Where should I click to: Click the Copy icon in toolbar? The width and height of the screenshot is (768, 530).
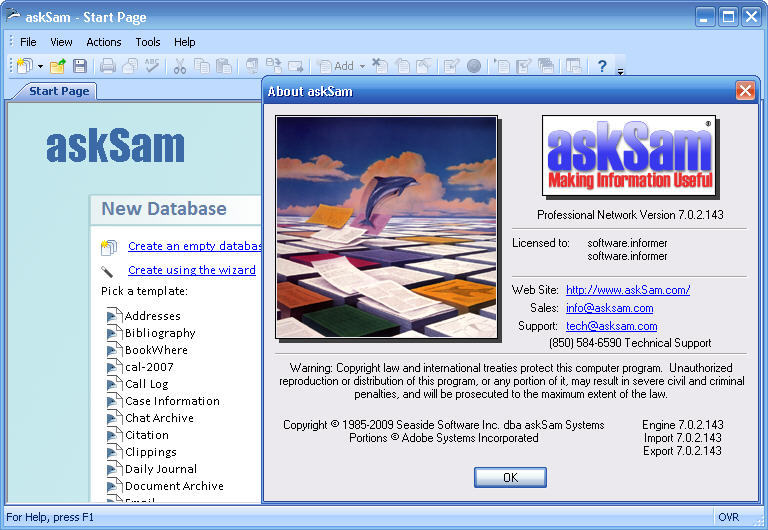pos(202,66)
